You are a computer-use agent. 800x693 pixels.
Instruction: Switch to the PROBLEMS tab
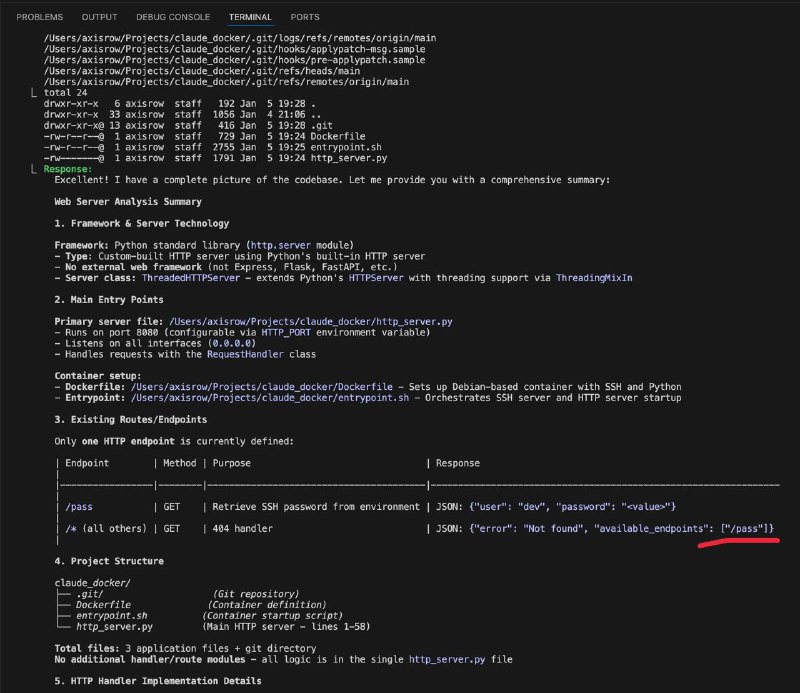[x=39, y=17]
